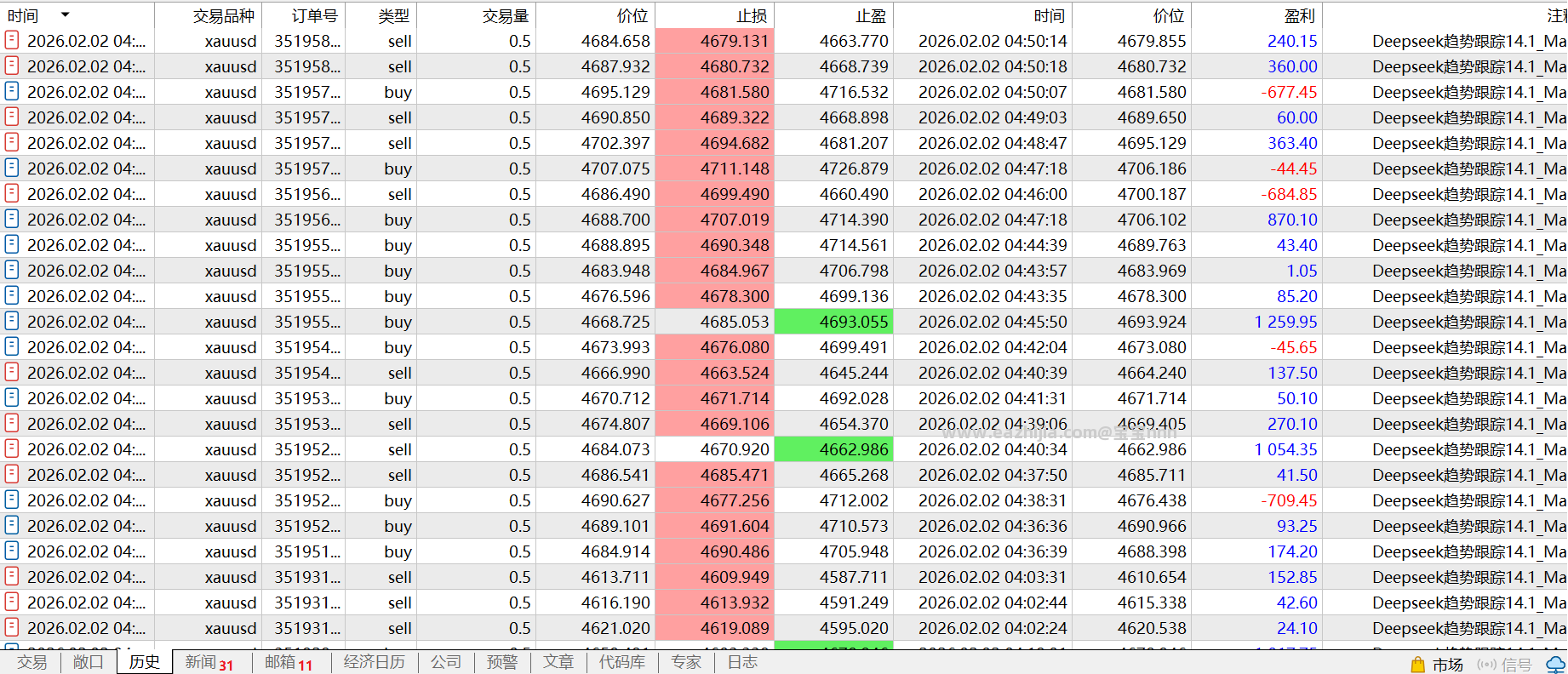Open the 邮箱 tab
The width and height of the screenshot is (1568, 674).
[289, 662]
